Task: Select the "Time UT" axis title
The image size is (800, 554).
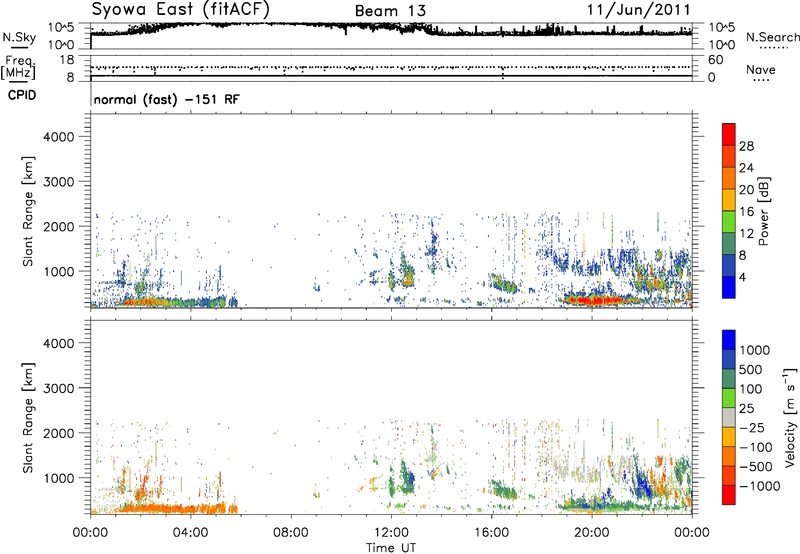Action: click(391, 548)
